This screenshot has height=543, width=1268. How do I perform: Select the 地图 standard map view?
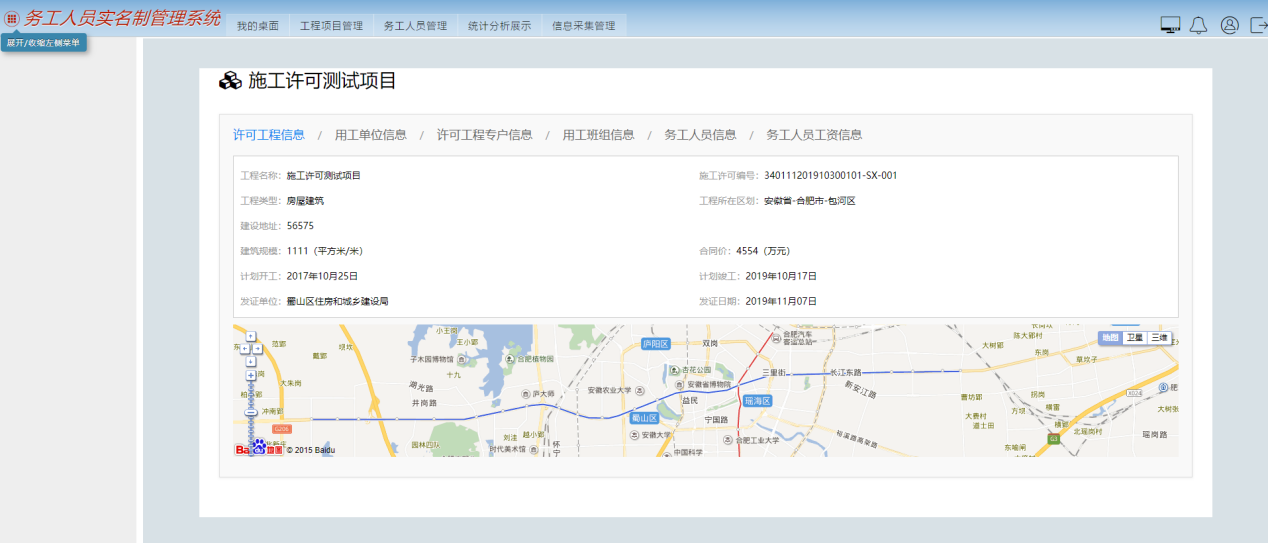(x=1110, y=338)
